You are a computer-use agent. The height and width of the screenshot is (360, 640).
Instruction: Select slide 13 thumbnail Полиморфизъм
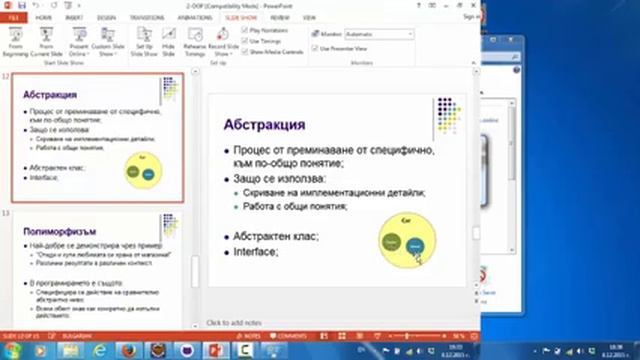(x=98, y=269)
